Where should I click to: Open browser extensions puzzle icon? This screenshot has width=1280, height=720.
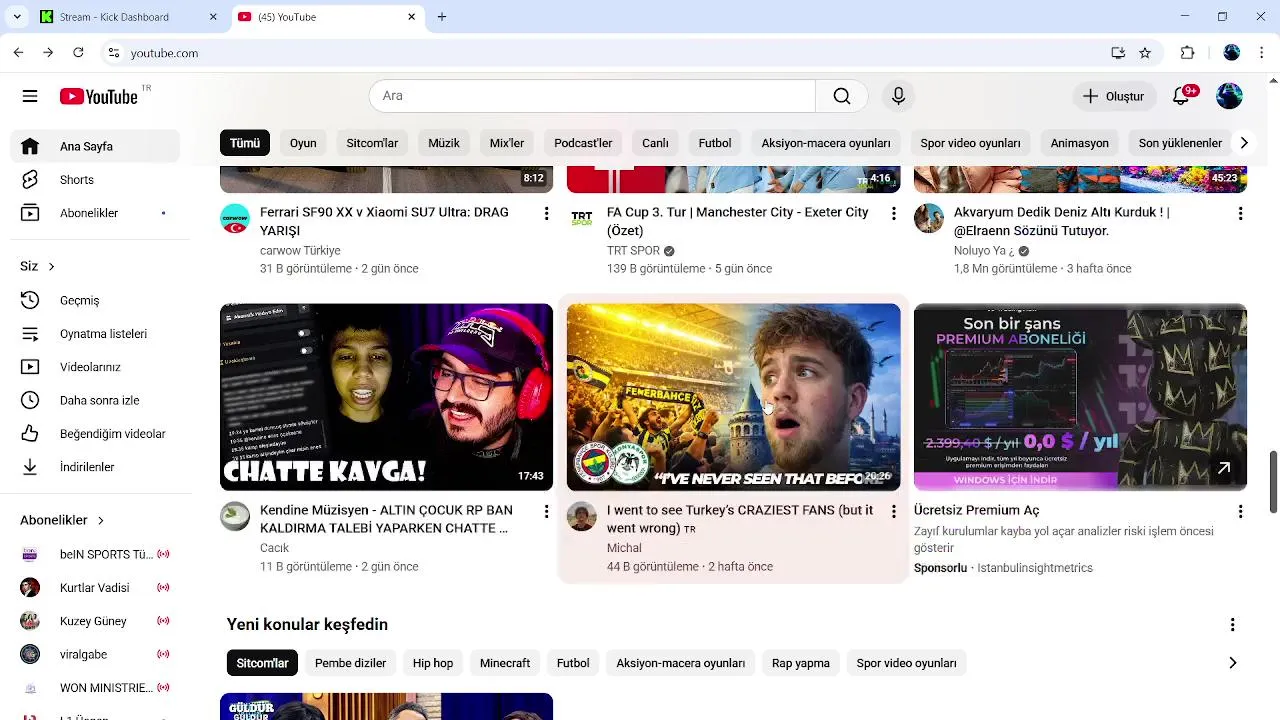pos(1188,53)
